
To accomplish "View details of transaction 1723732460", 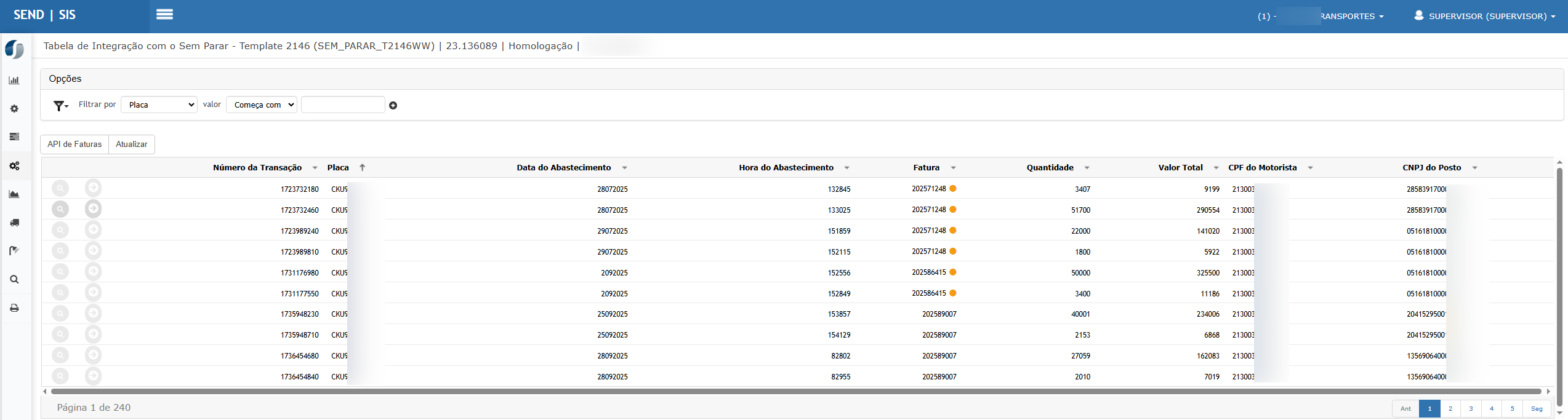I will pyautogui.click(x=60, y=210).
